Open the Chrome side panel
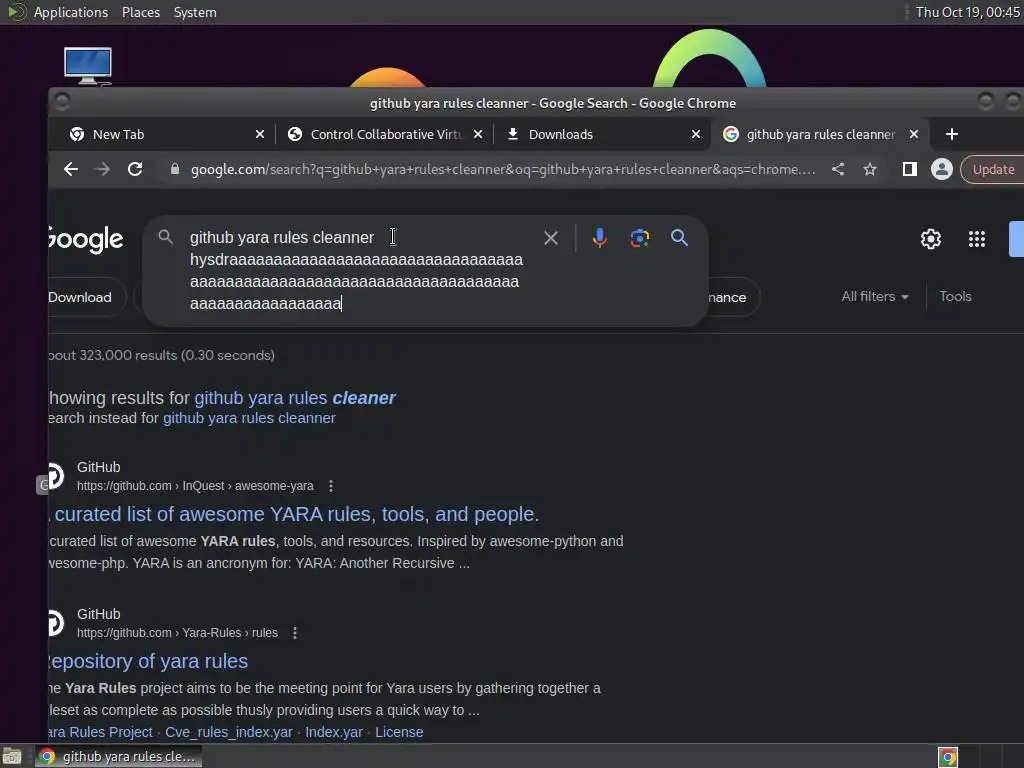 pyautogui.click(x=910, y=170)
